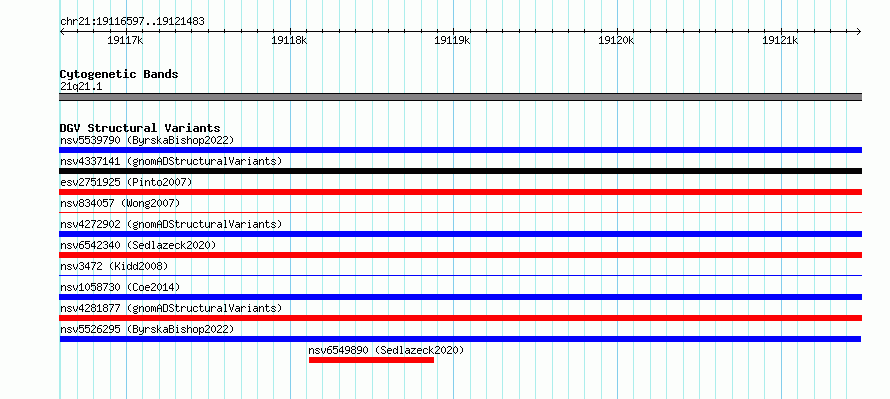The image size is (890, 399).
Task: Click the DGV Structural Variants track title
Action: click(140, 128)
